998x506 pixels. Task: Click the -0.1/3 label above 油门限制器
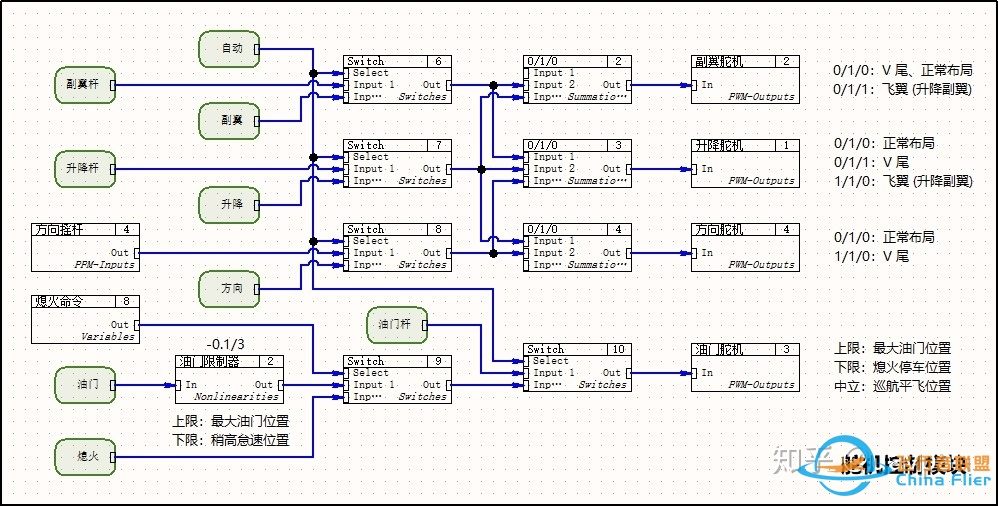pyautogui.click(x=226, y=344)
